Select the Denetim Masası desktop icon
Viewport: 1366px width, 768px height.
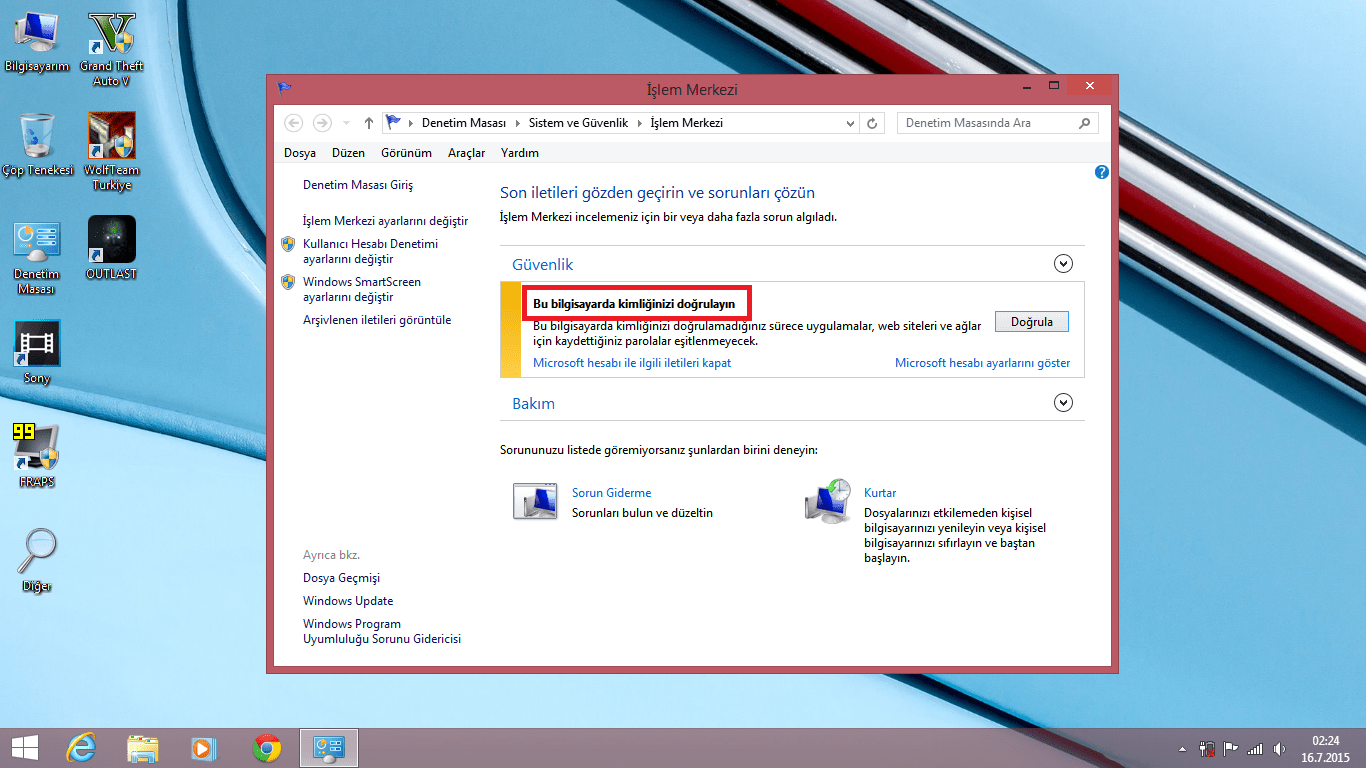pos(37,258)
